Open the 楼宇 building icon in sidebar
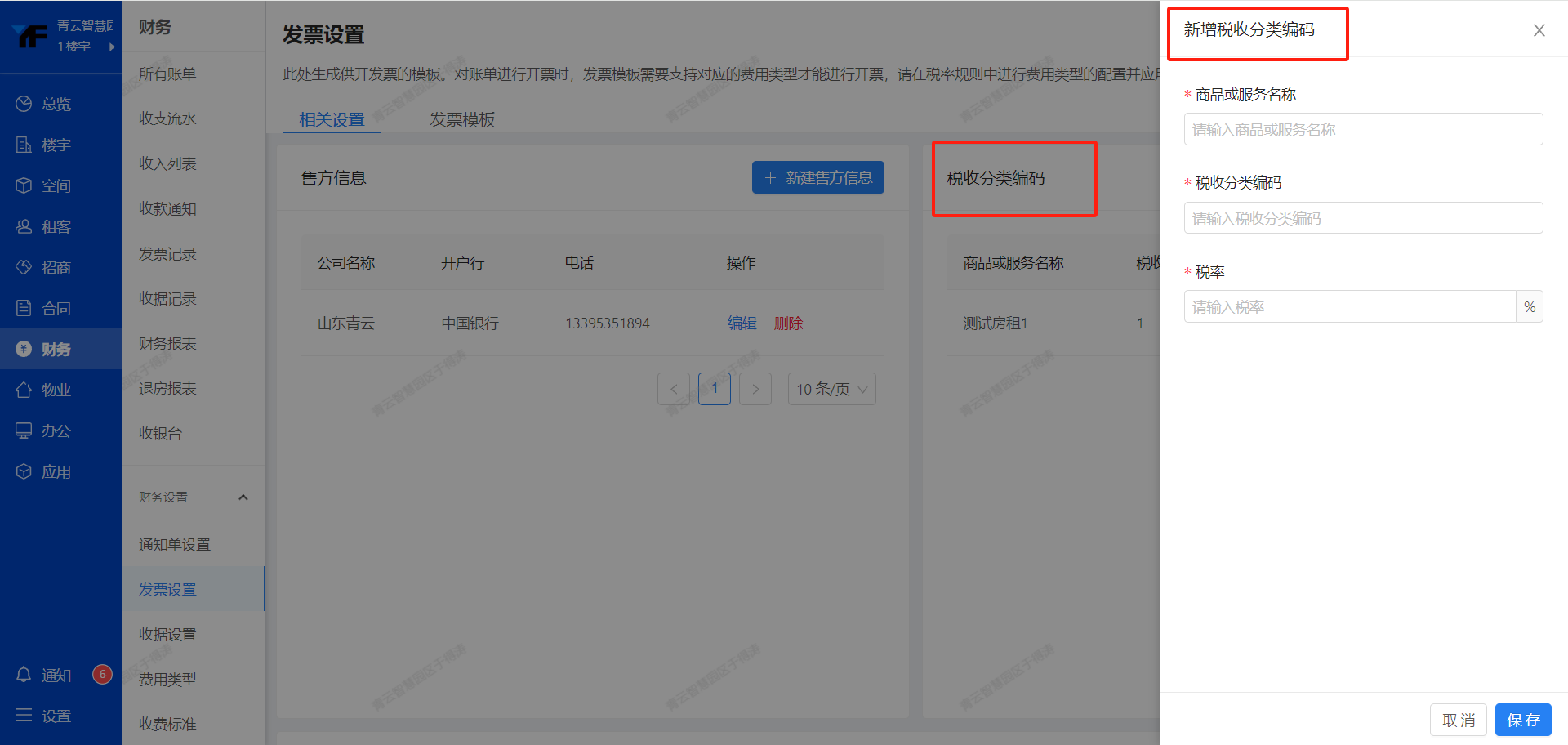Viewport: 1568px width, 745px height. click(24, 145)
